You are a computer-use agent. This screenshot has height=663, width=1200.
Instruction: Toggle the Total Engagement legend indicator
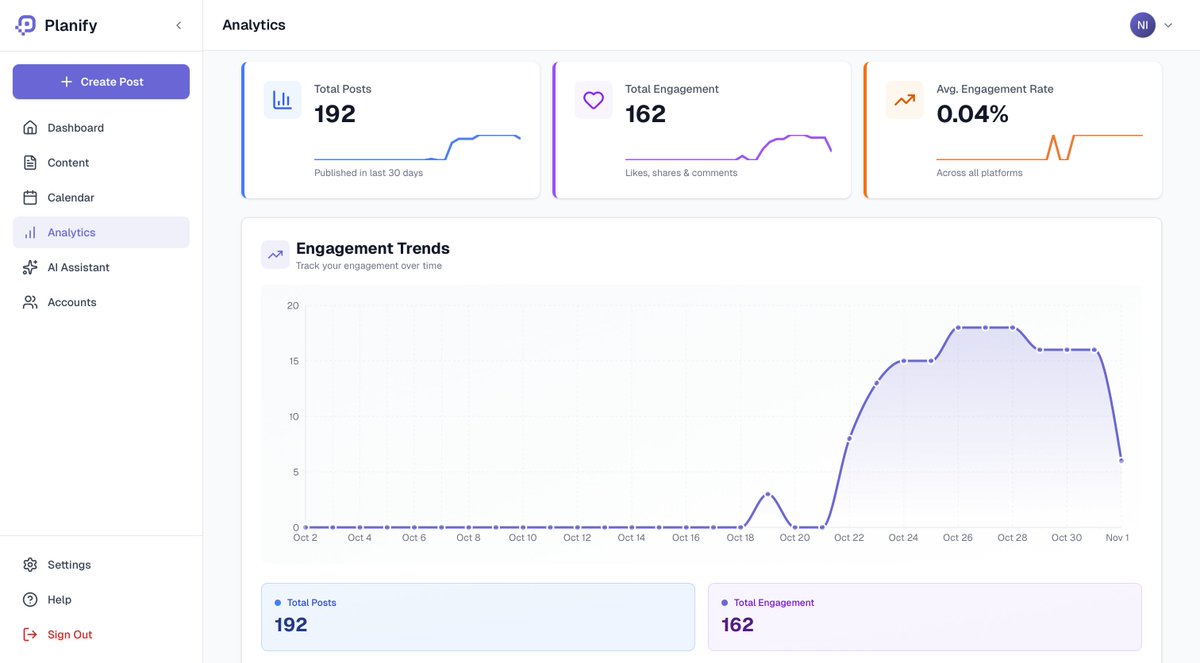click(725, 602)
